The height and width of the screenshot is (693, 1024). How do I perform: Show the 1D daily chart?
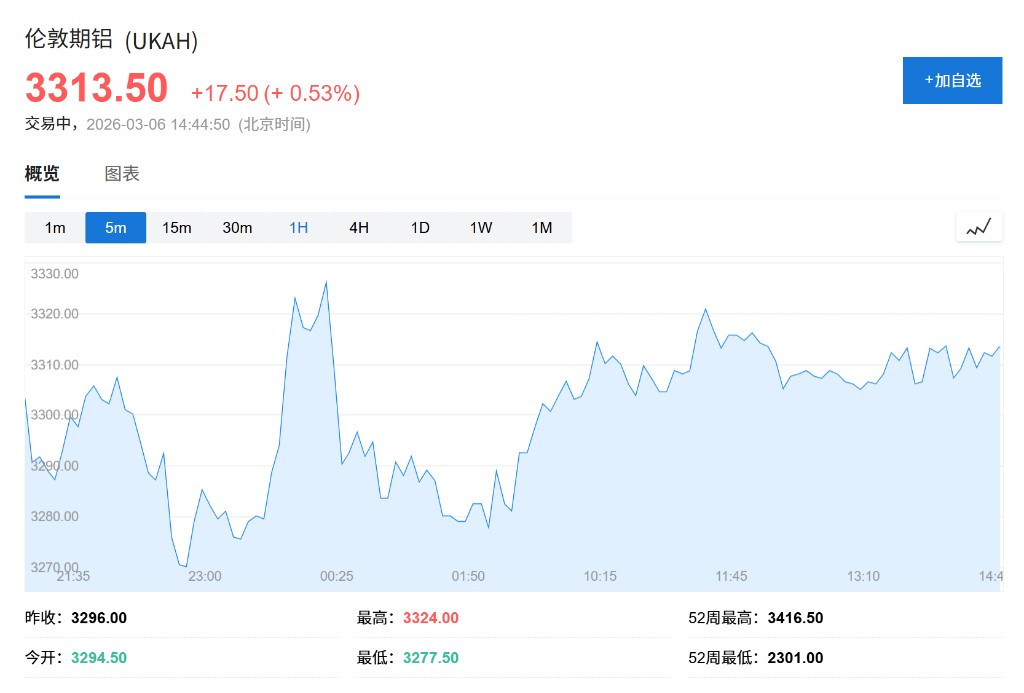click(x=420, y=228)
